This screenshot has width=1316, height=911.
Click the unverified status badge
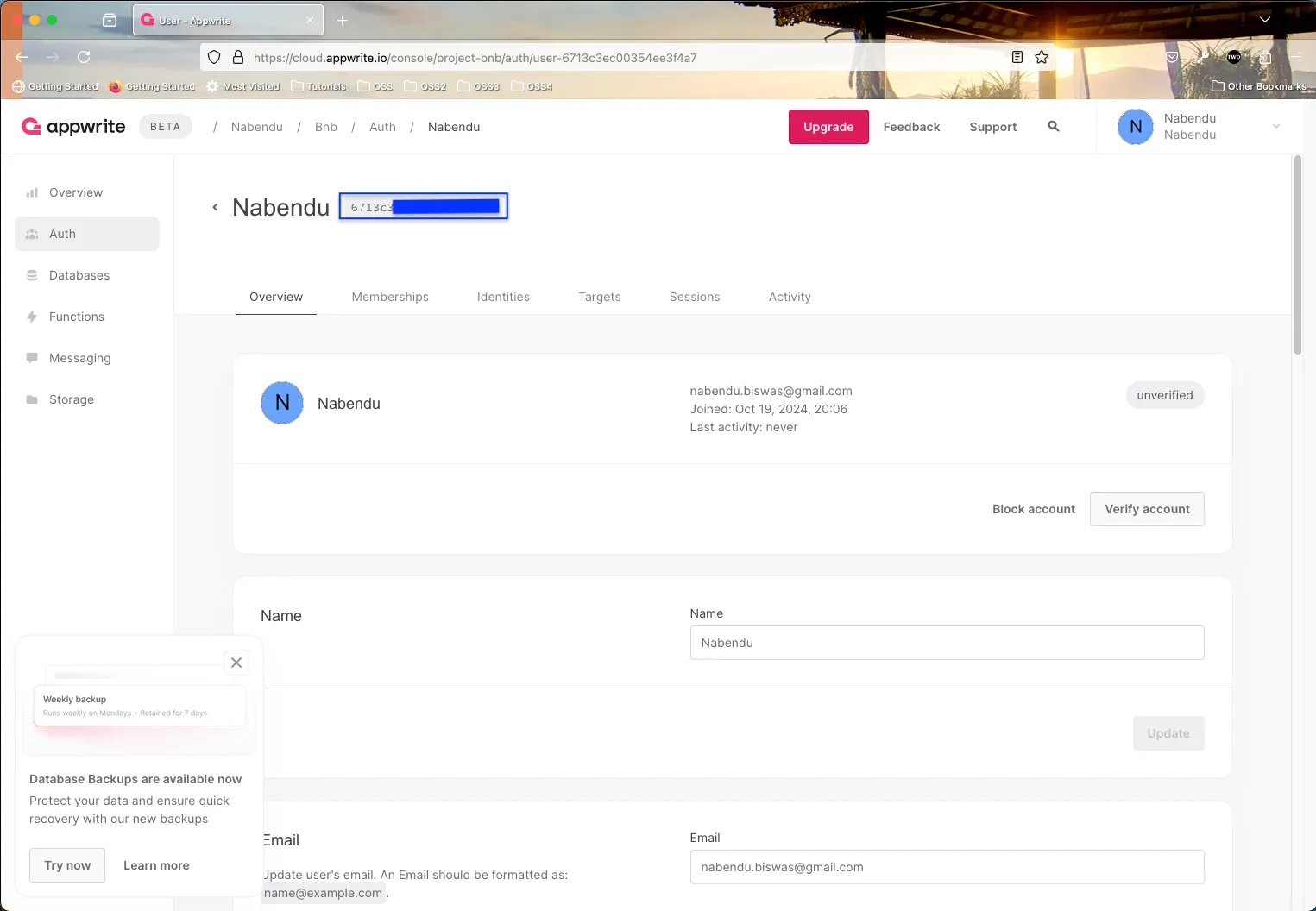click(1165, 395)
